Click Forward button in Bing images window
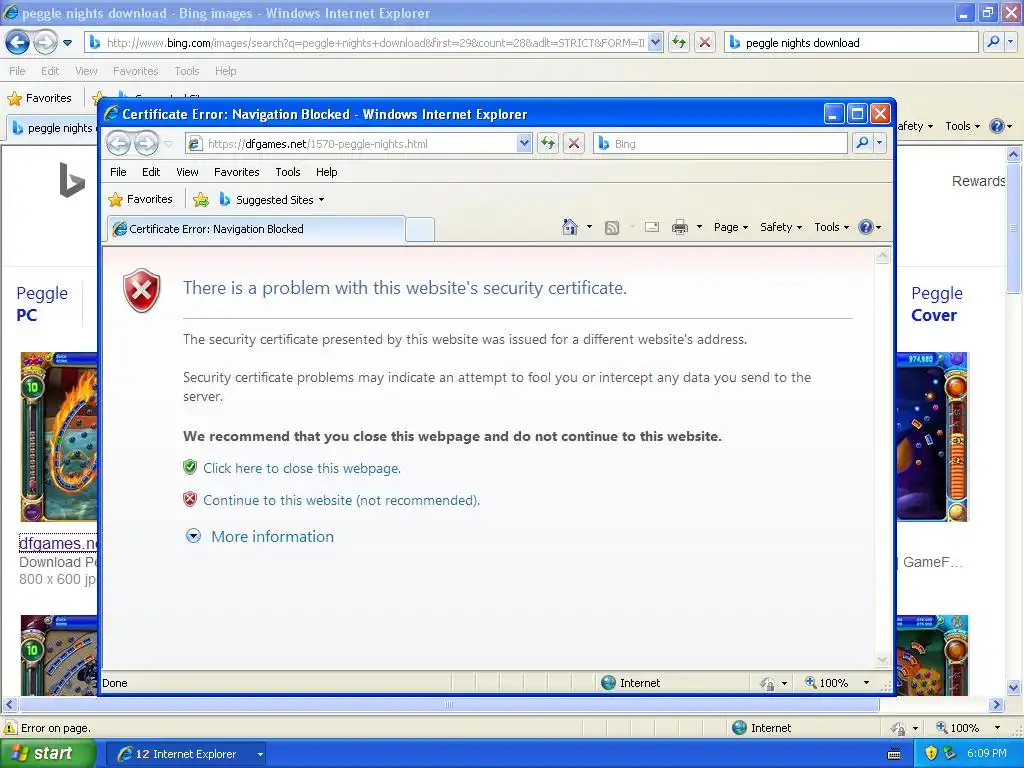This screenshot has height=768, width=1024. (45, 42)
